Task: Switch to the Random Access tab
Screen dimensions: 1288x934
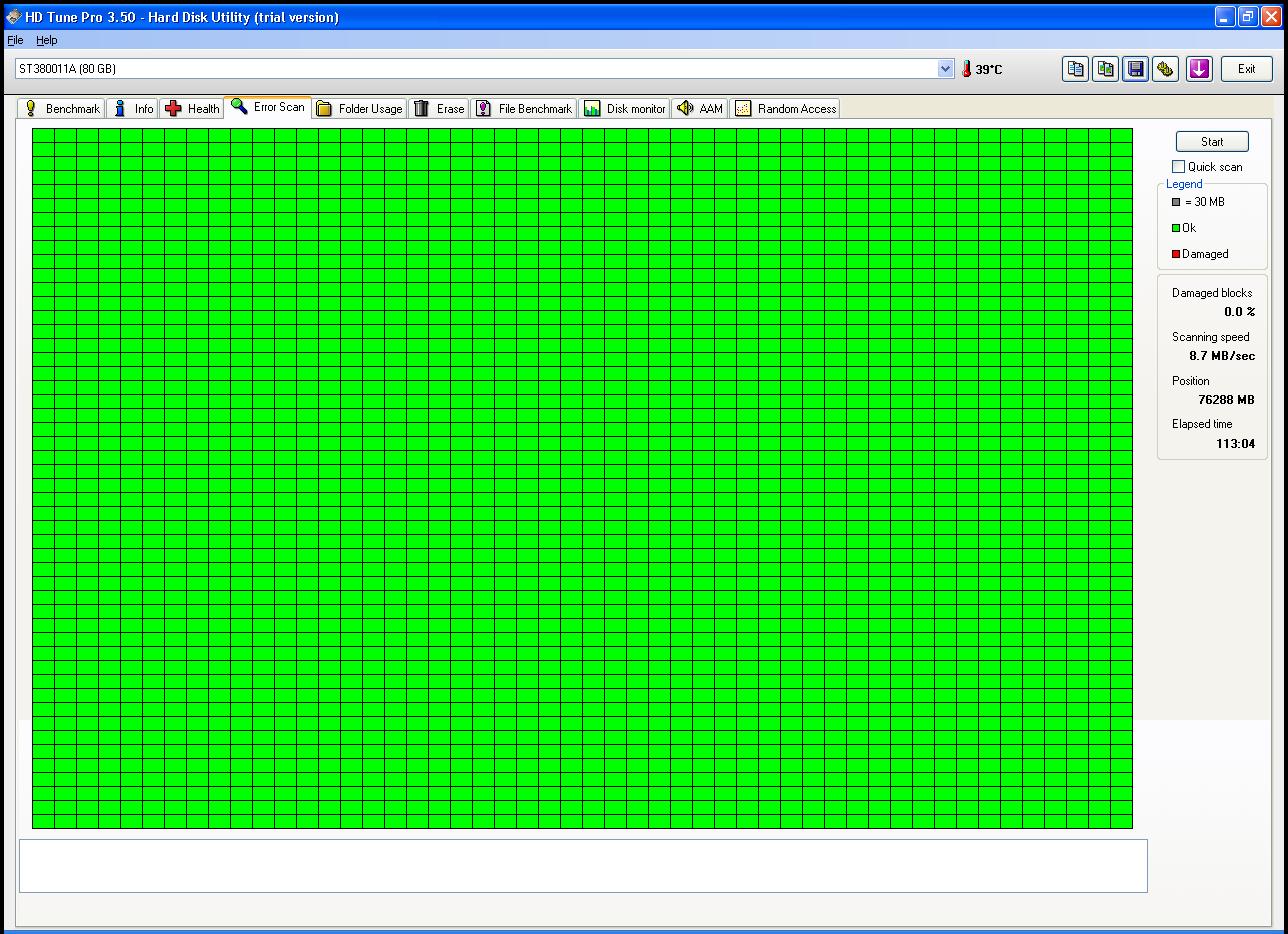Action: (x=785, y=109)
